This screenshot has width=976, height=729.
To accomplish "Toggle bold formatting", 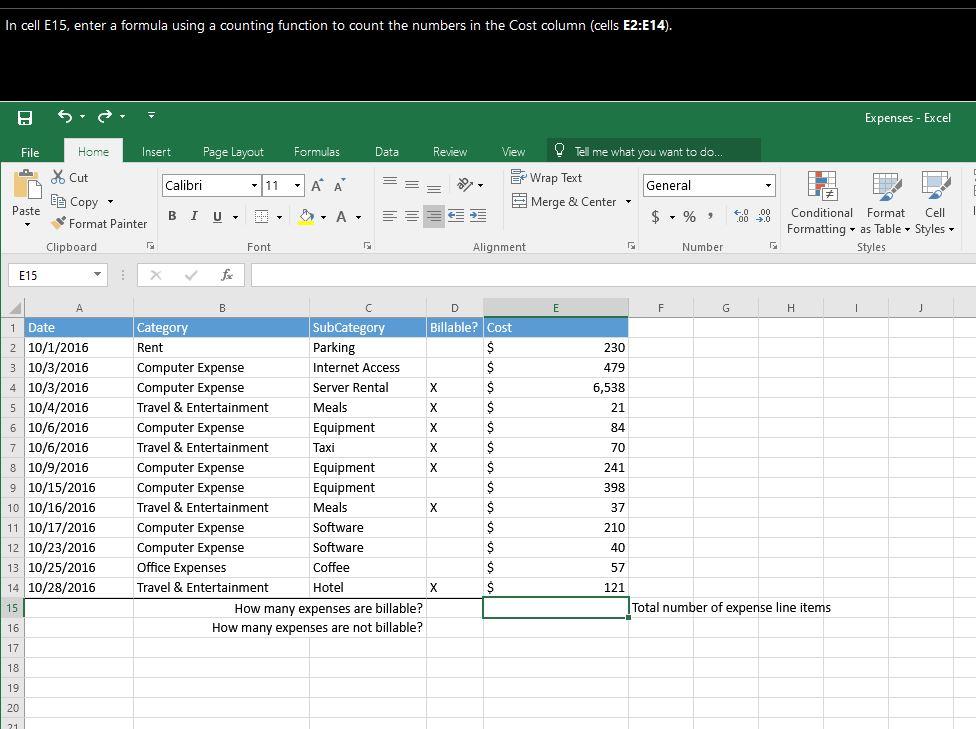I will click(171, 215).
